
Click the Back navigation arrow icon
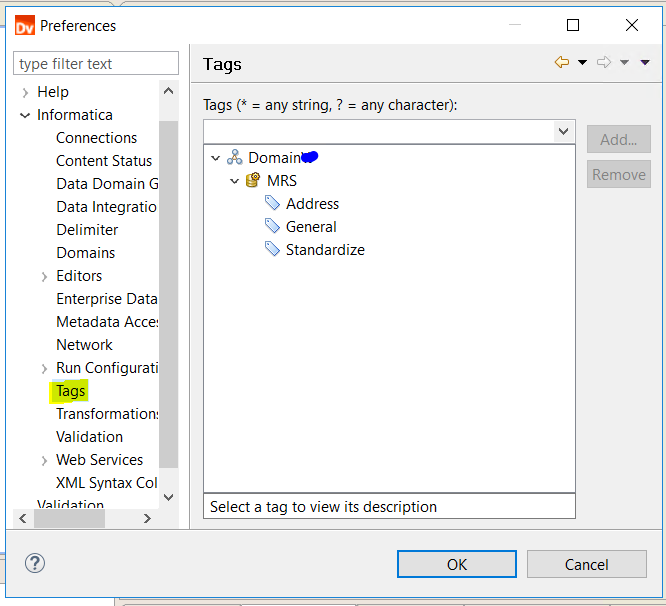[x=562, y=62]
